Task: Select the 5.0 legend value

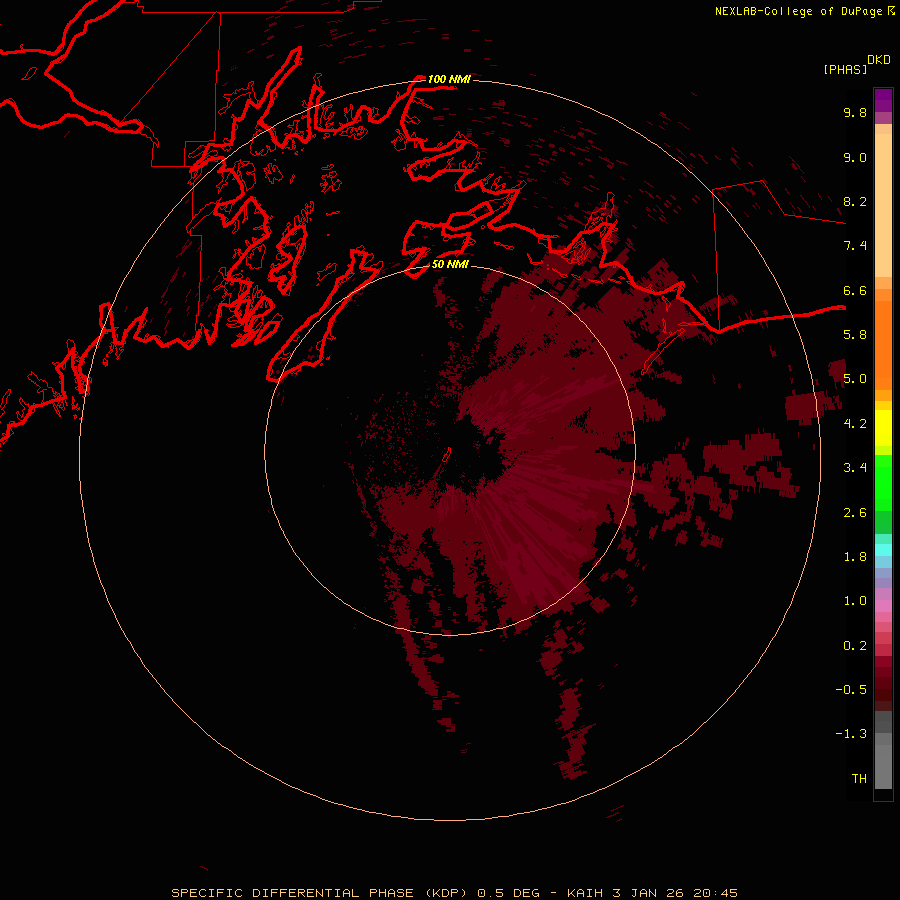Action: pyautogui.click(x=855, y=379)
